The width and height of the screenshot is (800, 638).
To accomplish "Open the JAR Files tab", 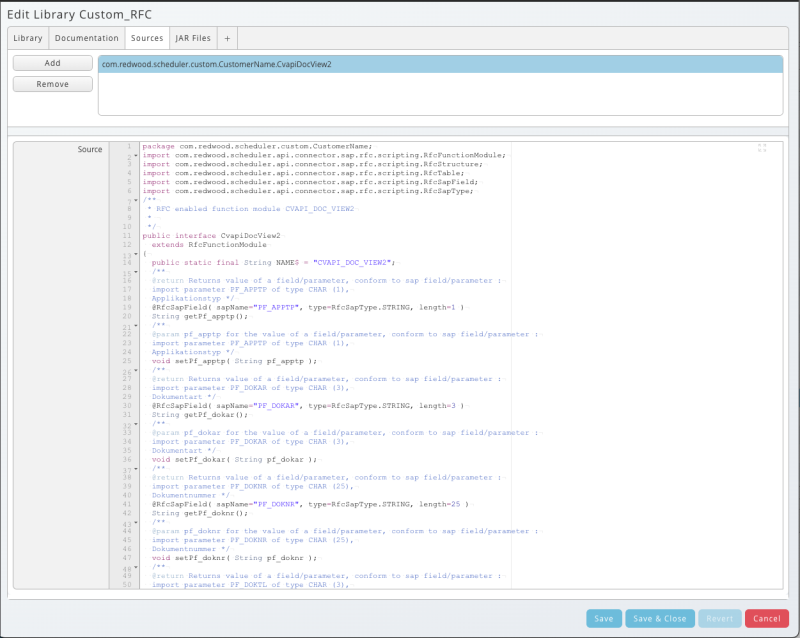I will [x=193, y=38].
